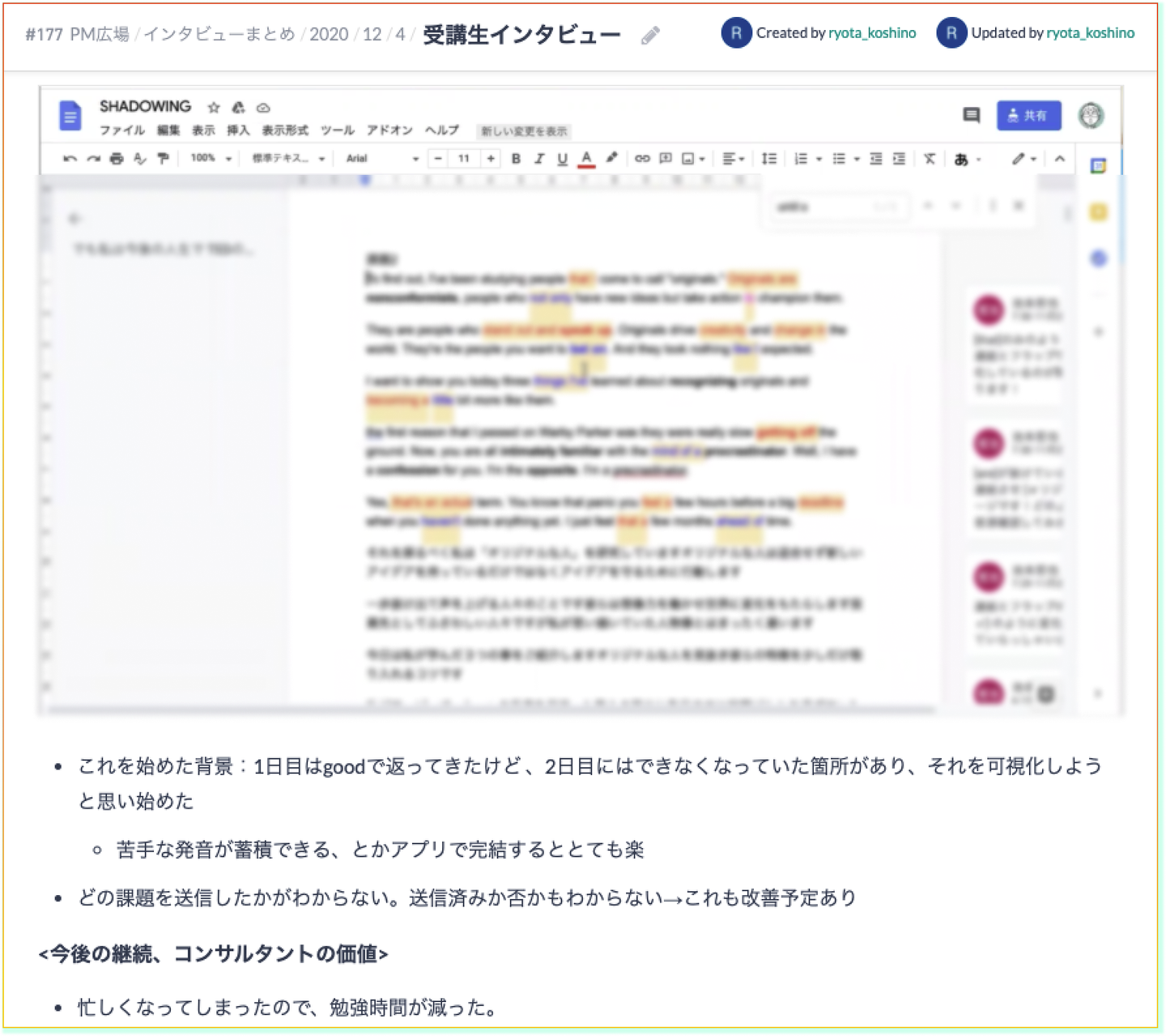Click the spell check icon
The width and height of the screenshot is (1166, 1036).
coord(140,159)
